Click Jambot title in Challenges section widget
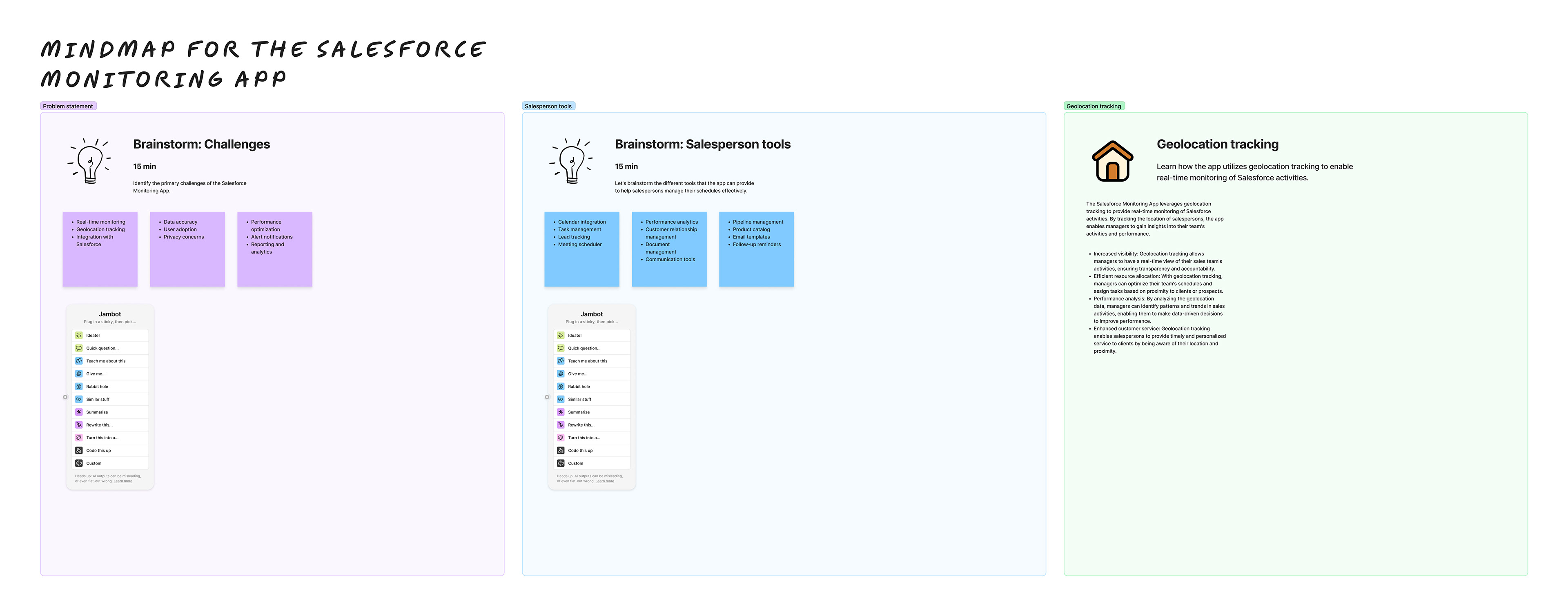1568x616 pixels. coord(110,314)
